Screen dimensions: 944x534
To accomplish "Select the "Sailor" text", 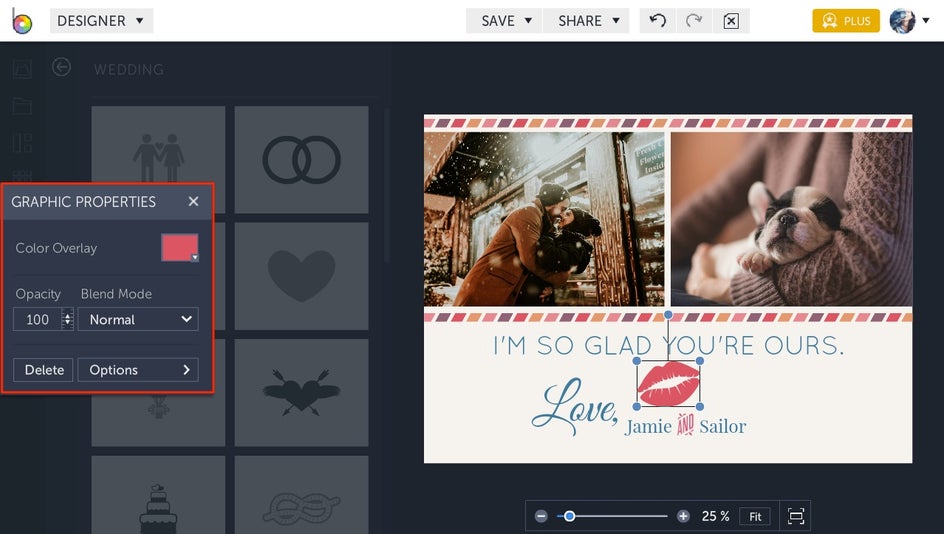I will click(722, 427).
